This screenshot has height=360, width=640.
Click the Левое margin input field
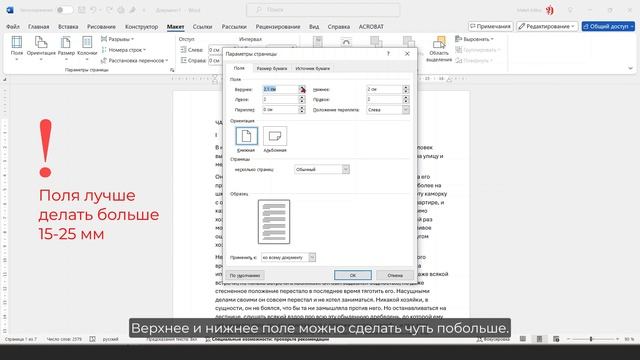pos(280,99)
